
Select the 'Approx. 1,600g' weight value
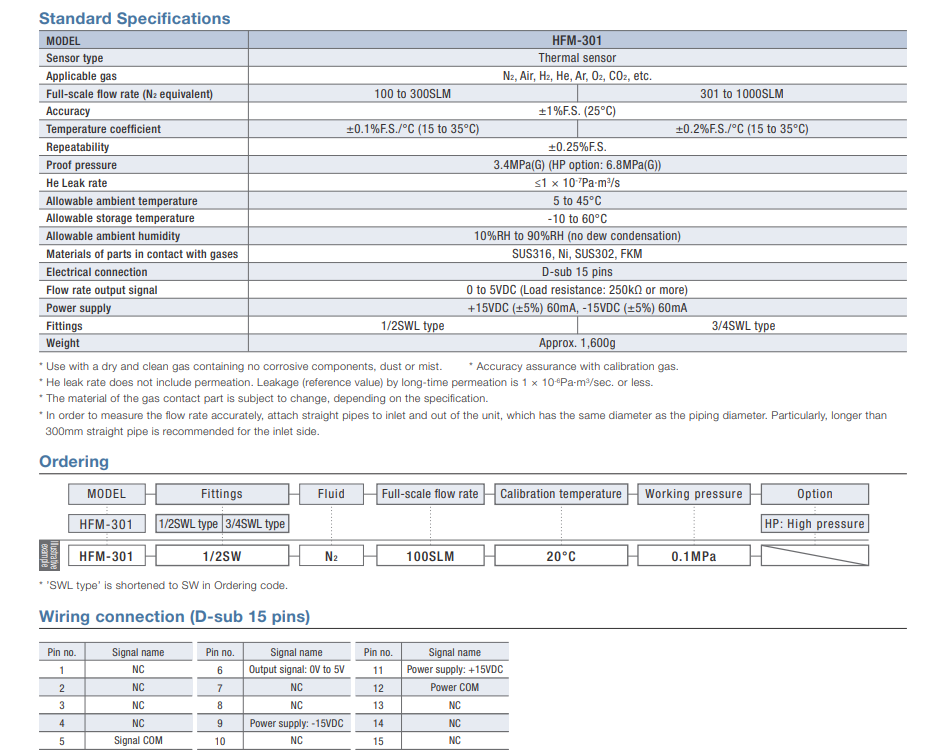[577, 343]
